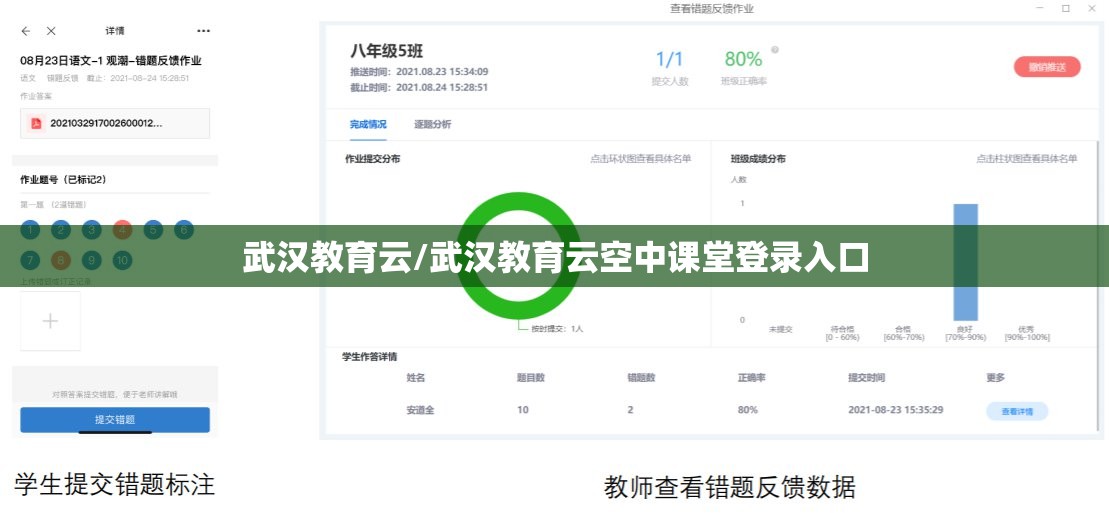This screenshot has width=1109, height=513.
Task: Click submission time 2021-08-23 15:35:29 cell
Action: click(895, 410)
